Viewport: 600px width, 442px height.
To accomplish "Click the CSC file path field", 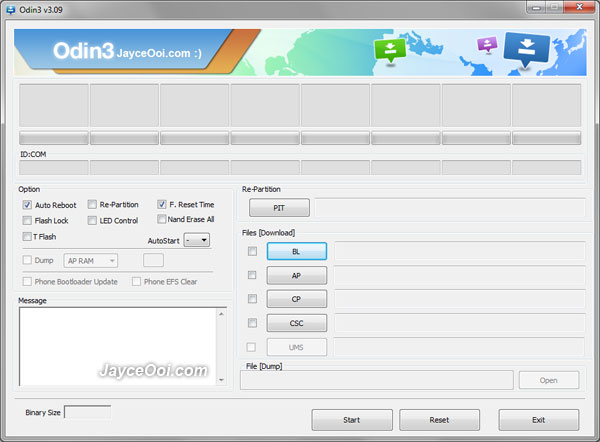I will (460, 323).
